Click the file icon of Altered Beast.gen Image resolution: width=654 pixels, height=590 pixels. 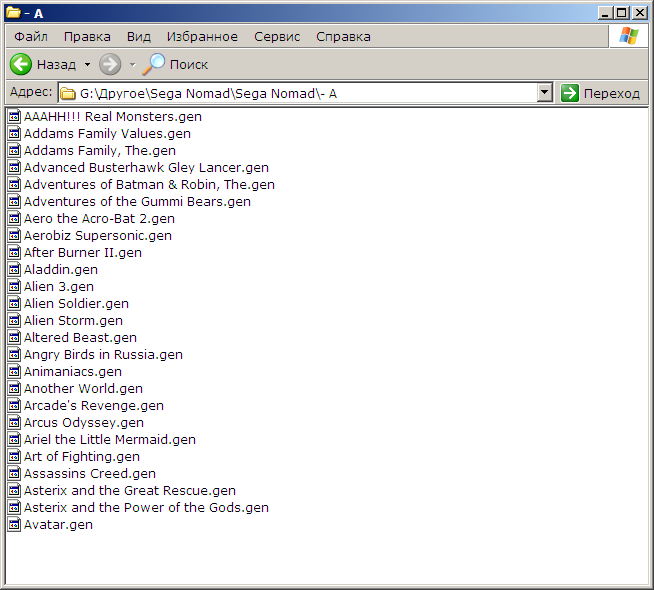pos(14,337)
